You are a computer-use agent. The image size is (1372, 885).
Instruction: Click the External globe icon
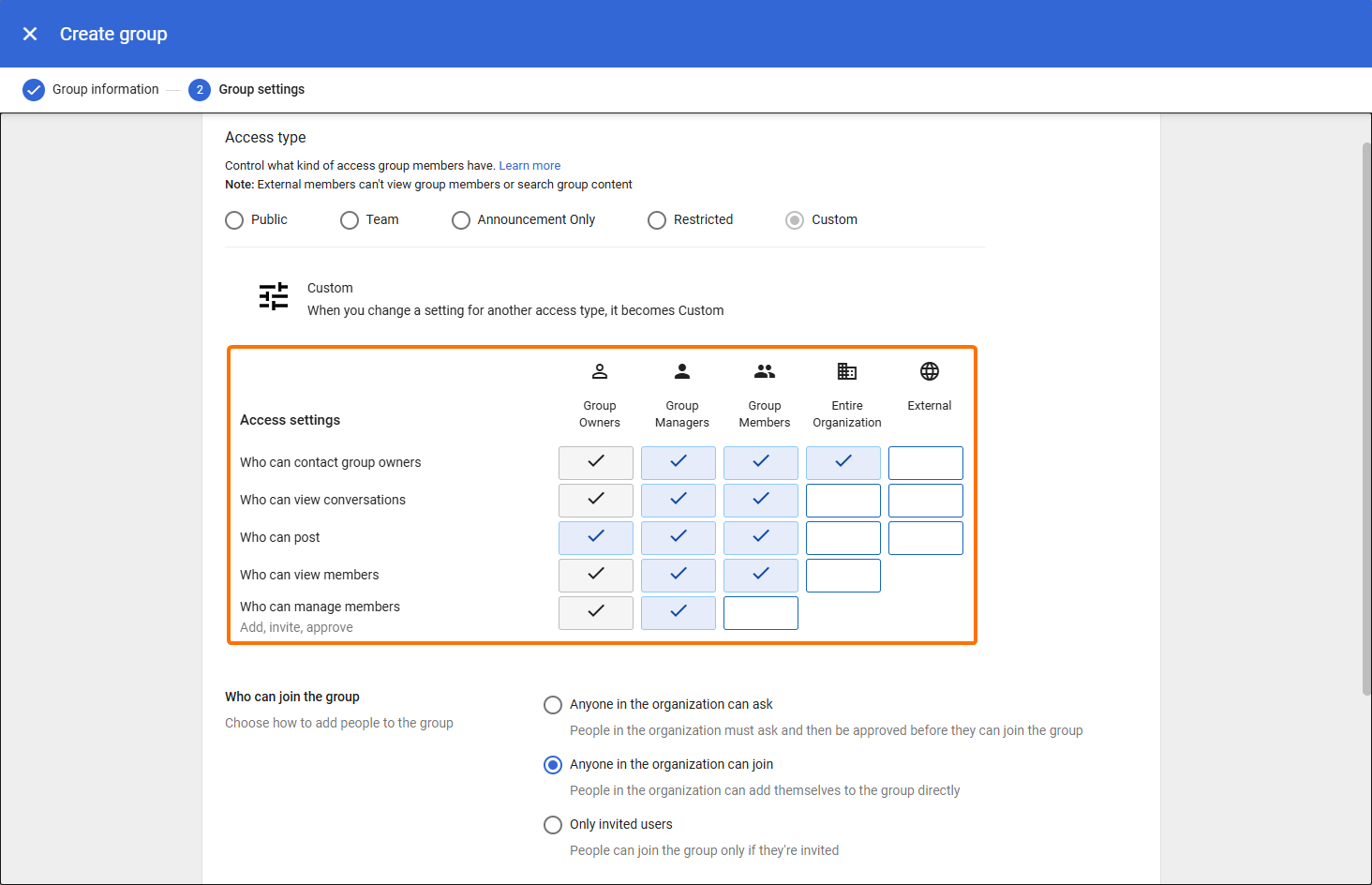coord(930,371)
